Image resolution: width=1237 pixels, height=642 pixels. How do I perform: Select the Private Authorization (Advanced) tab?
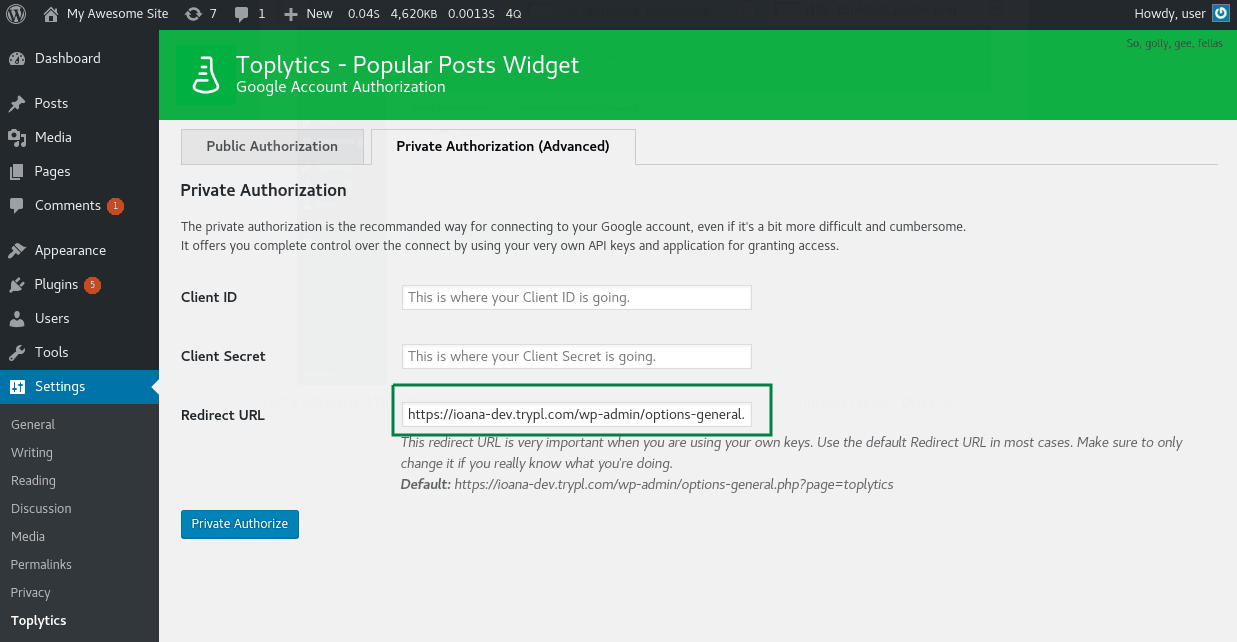pos(503,146)
